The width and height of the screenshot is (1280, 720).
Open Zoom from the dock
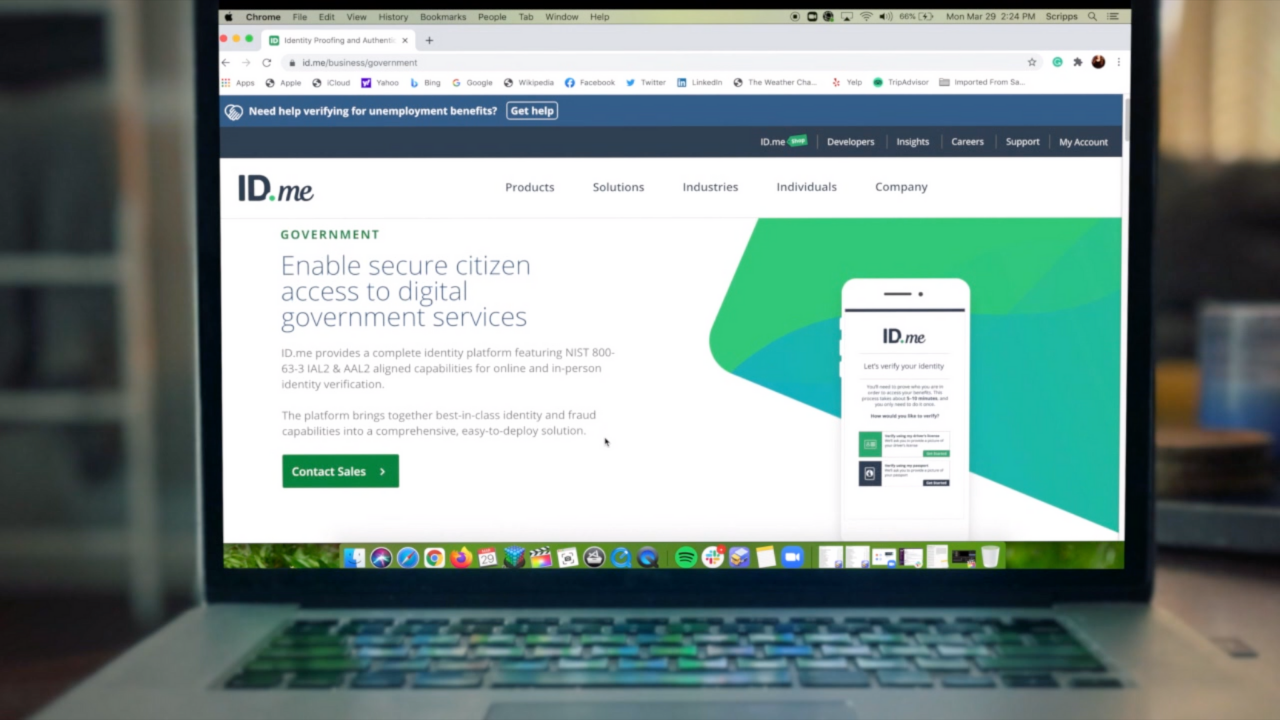(x=792, y=557)
